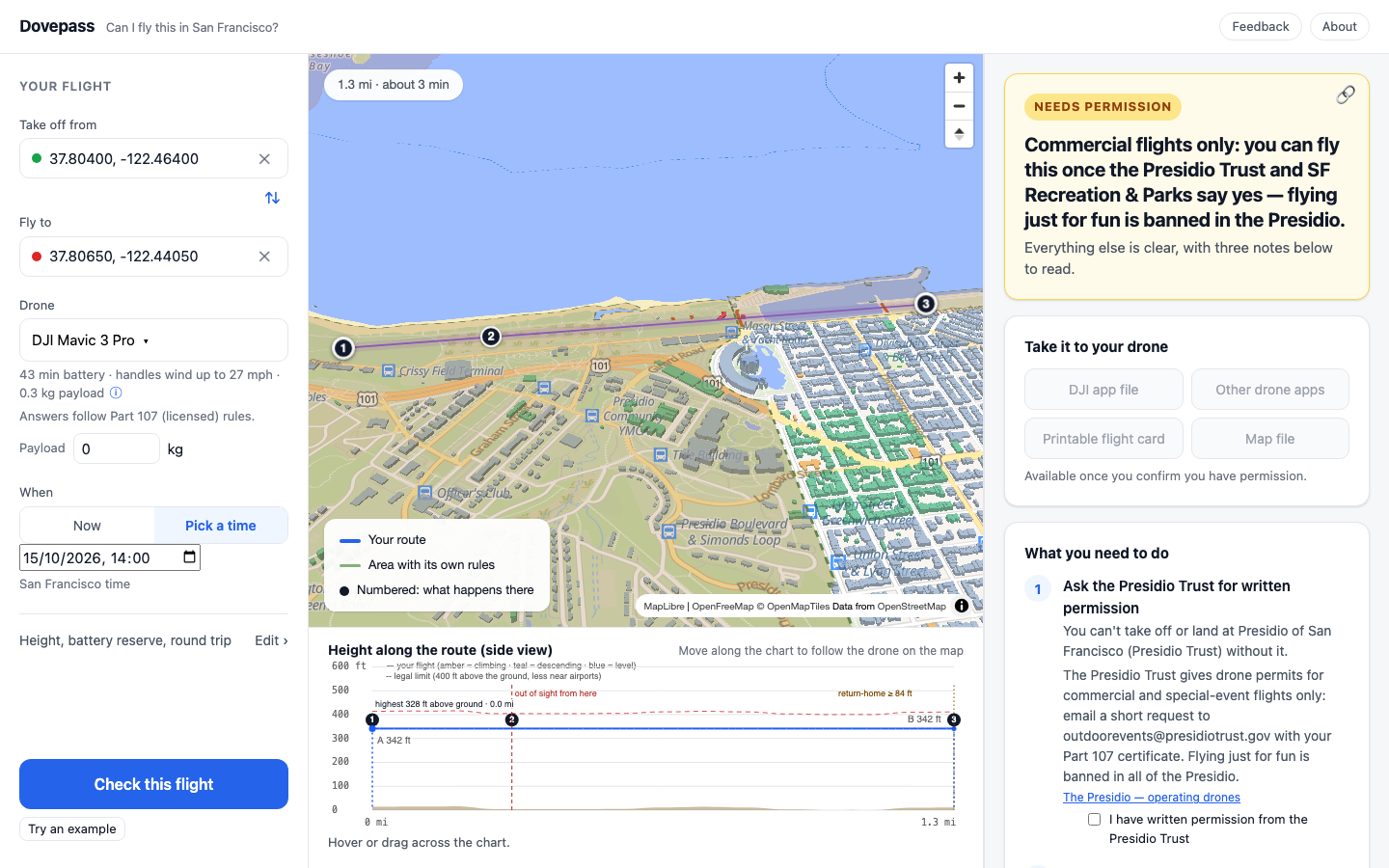Click chart marker 3 on height profile

(954, 719)
